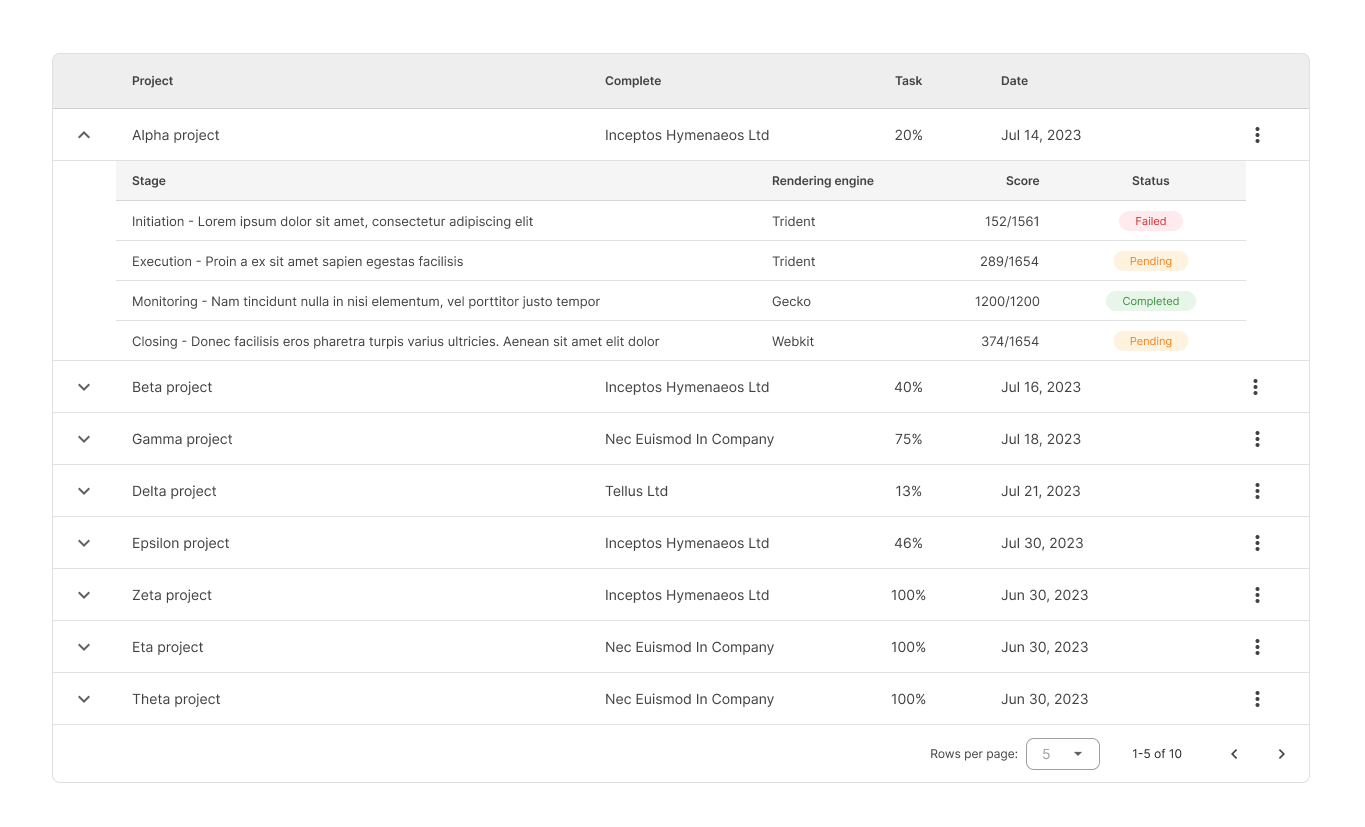Expand the Zeta project row
Viewport: 1365px width, 827px height.
(x=84, y=595)
